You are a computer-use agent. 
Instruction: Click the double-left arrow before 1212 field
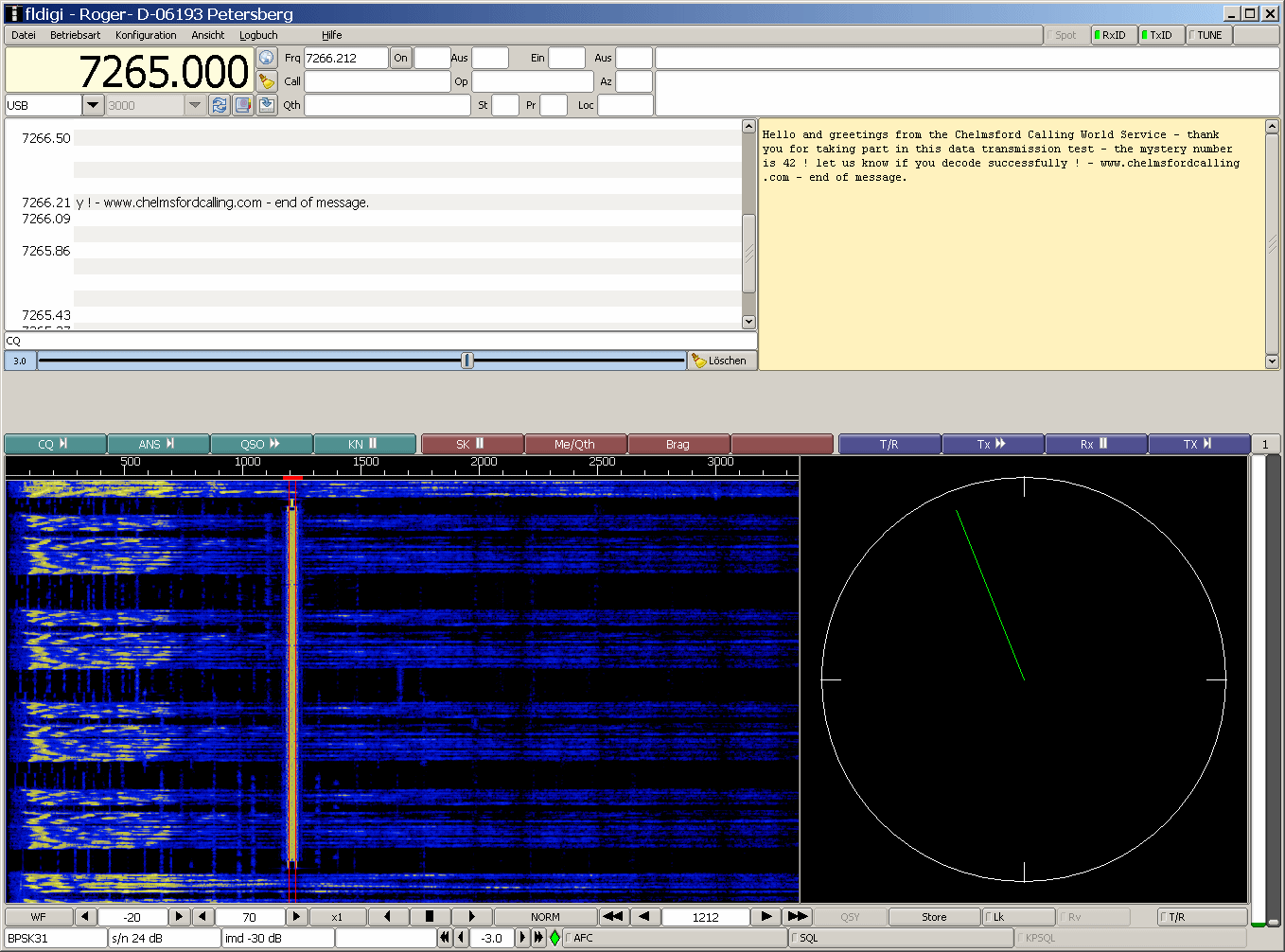click(x=613, y=917)
